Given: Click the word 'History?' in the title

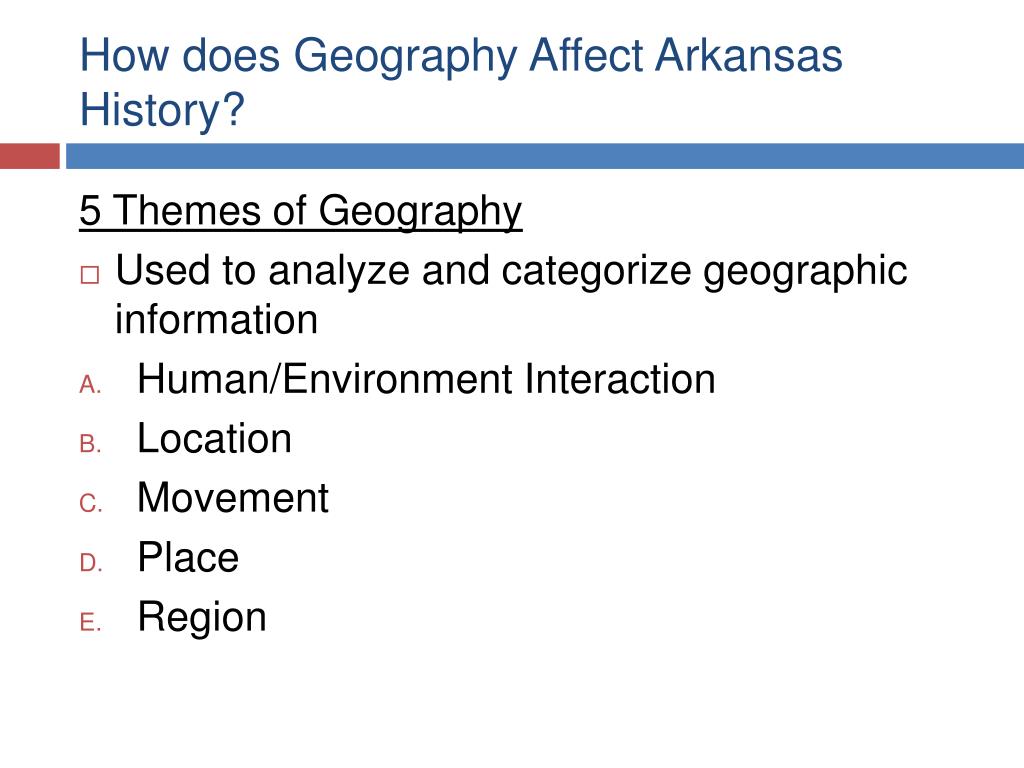Looking at the screenshot, I should click(162, 110).
